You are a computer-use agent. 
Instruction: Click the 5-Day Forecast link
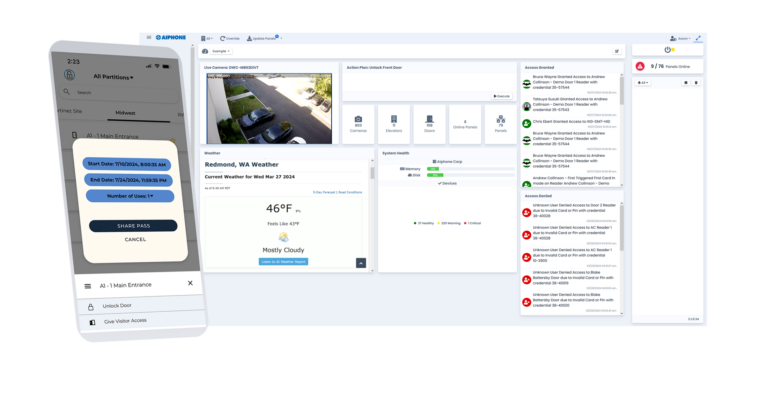[324, 192]
